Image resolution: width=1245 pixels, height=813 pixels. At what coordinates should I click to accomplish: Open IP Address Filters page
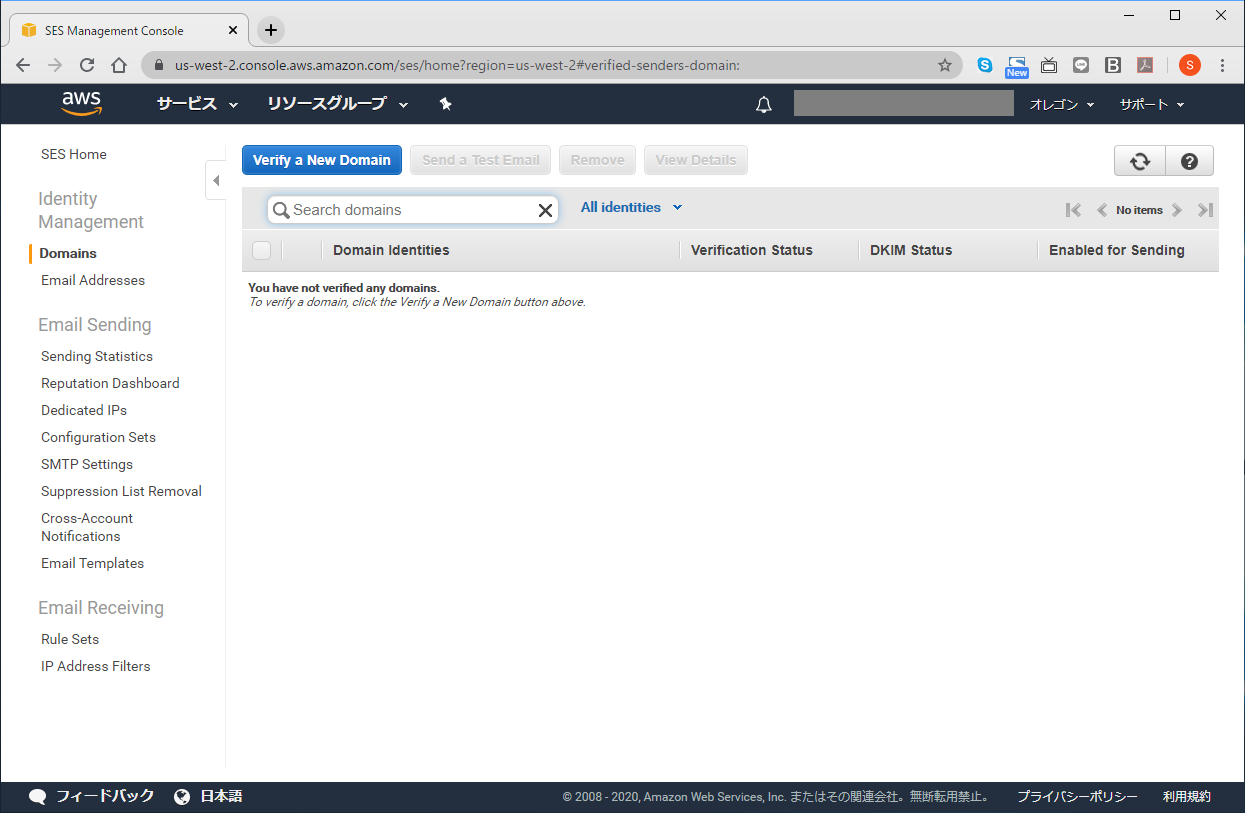[x=96, y=666]
